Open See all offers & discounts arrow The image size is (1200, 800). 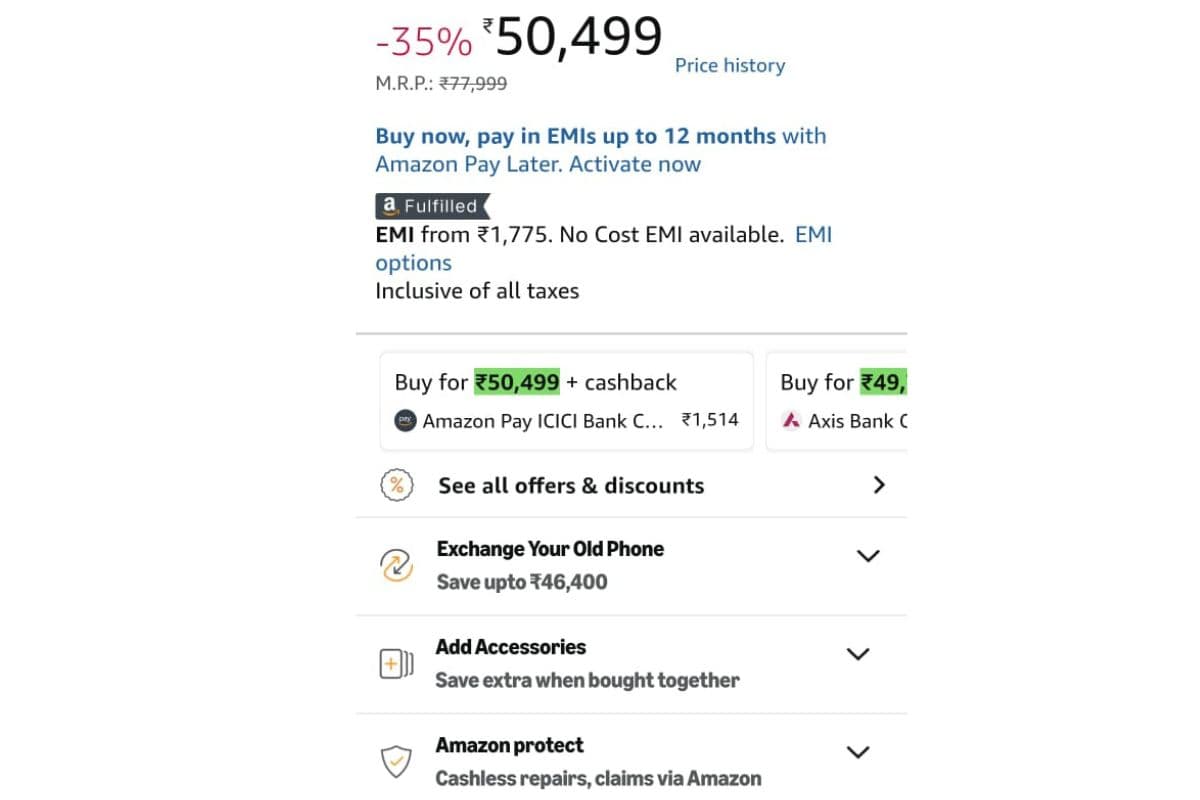tap(879, 485)
